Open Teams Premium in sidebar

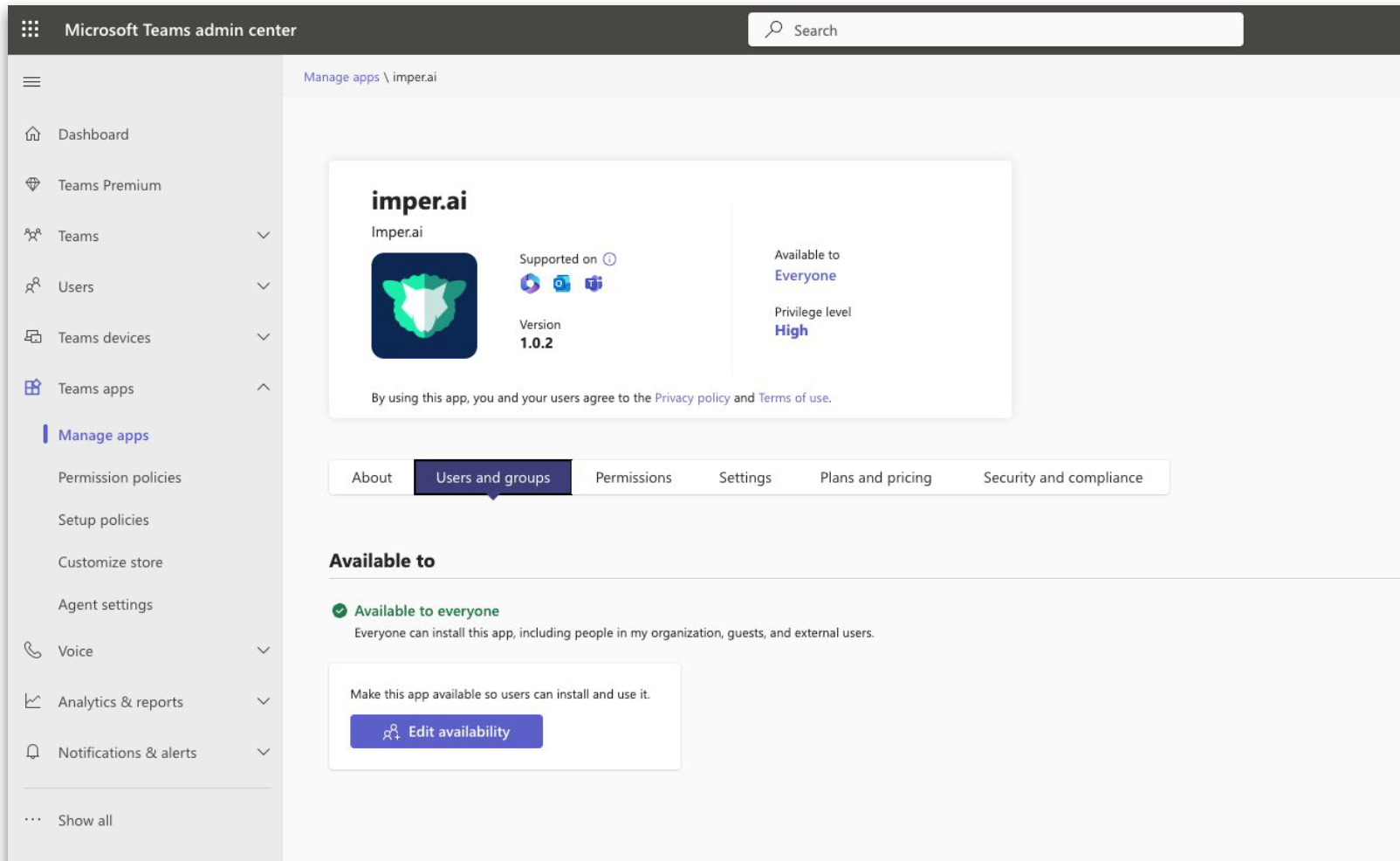tap(110, 185)
